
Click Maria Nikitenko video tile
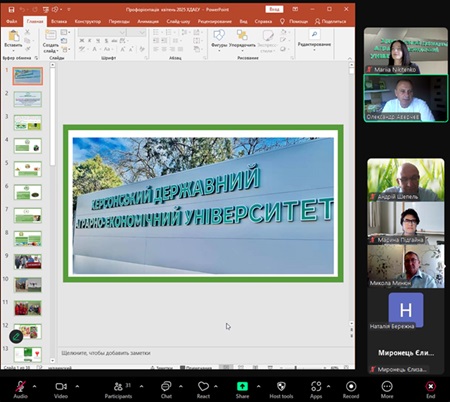point(406,51)
